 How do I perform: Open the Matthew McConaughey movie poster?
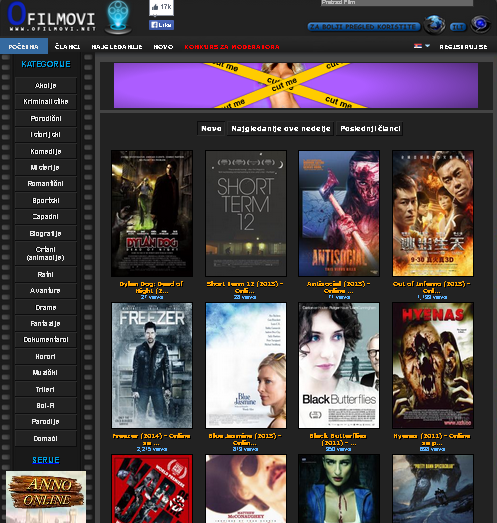[x=246, y=489]
